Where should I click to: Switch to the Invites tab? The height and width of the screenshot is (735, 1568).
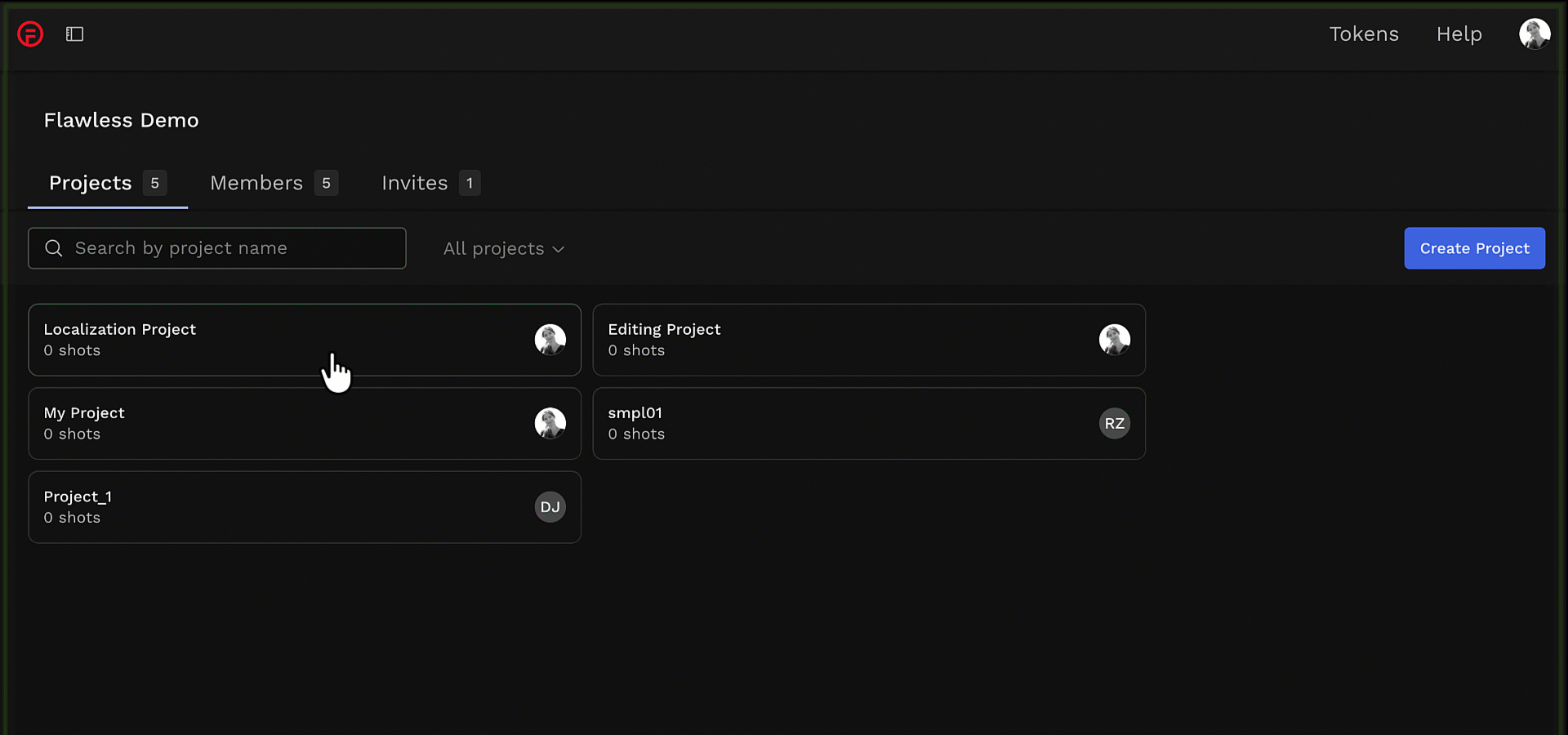pos(430,183)
